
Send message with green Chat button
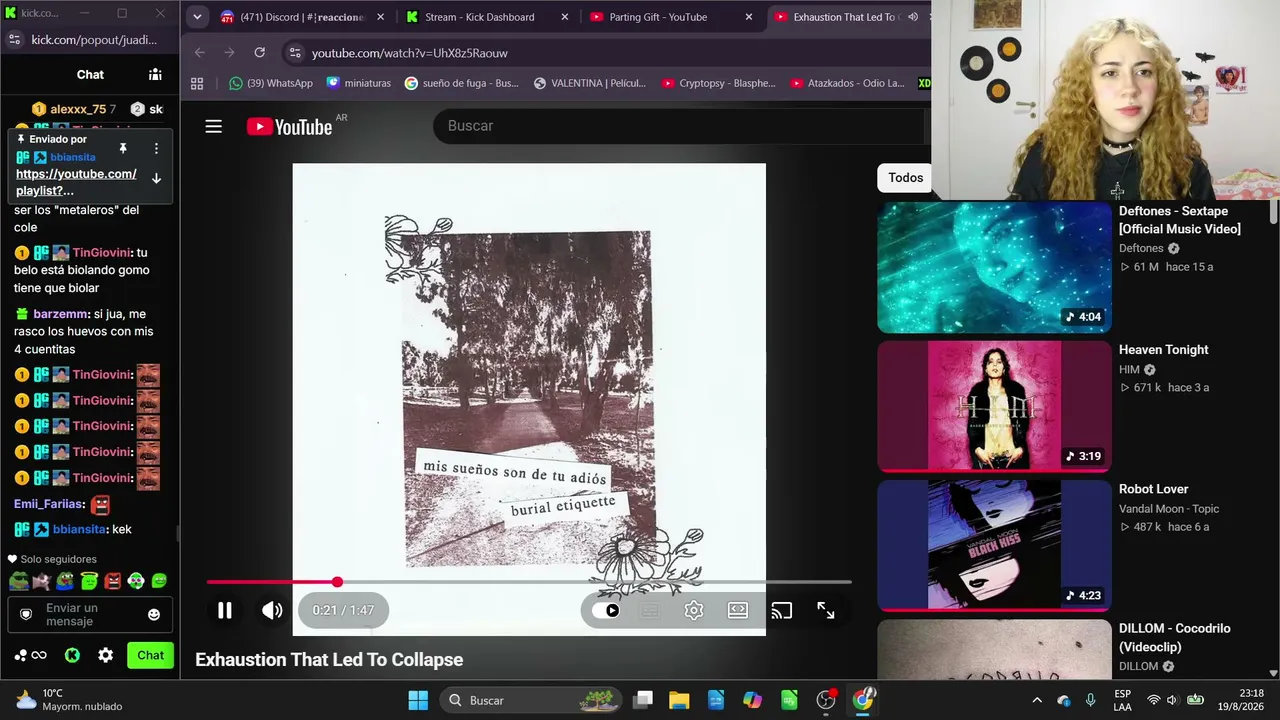pyautogui.click(x=151, y=655)
